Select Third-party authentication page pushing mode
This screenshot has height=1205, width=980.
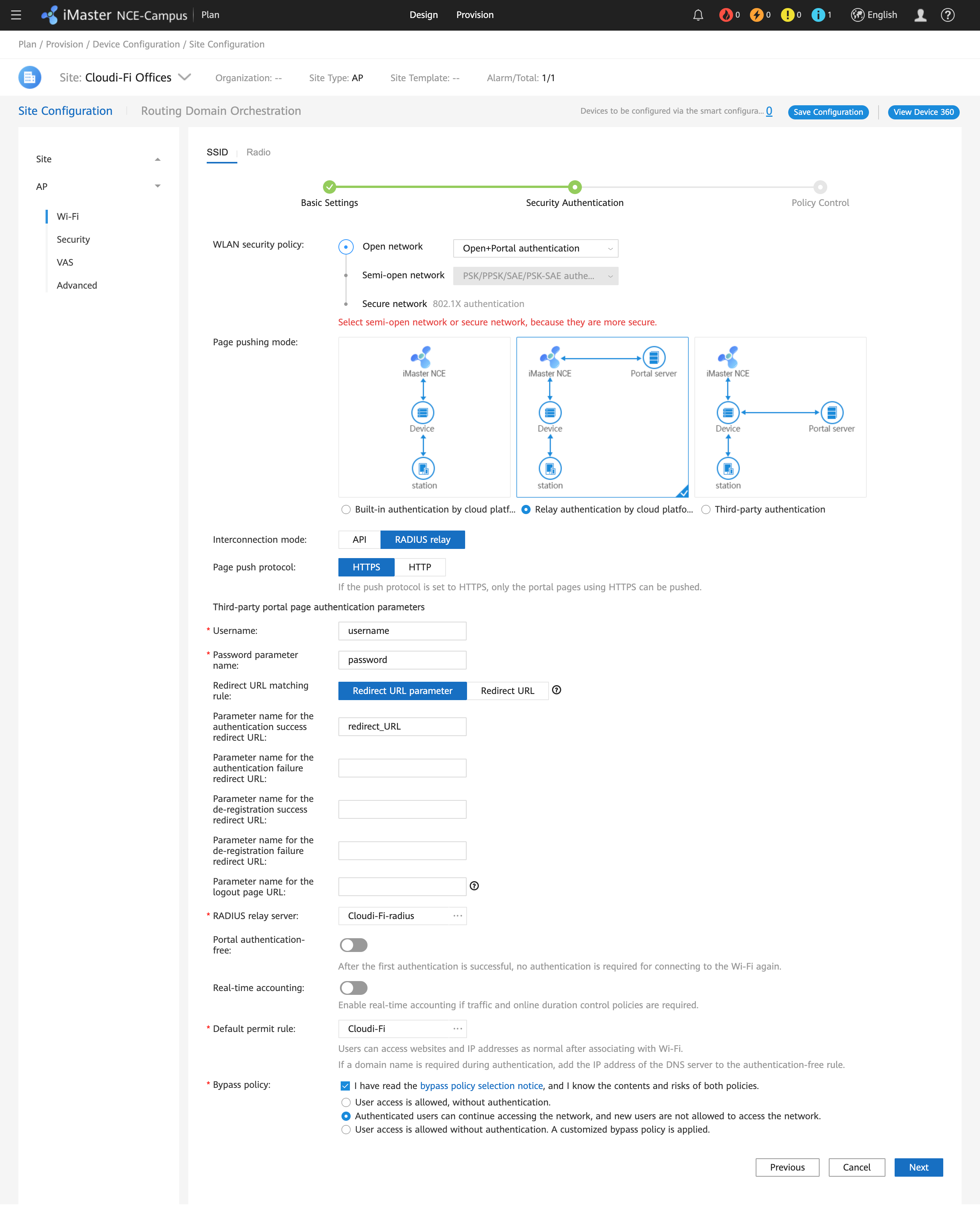coord(706,509)
